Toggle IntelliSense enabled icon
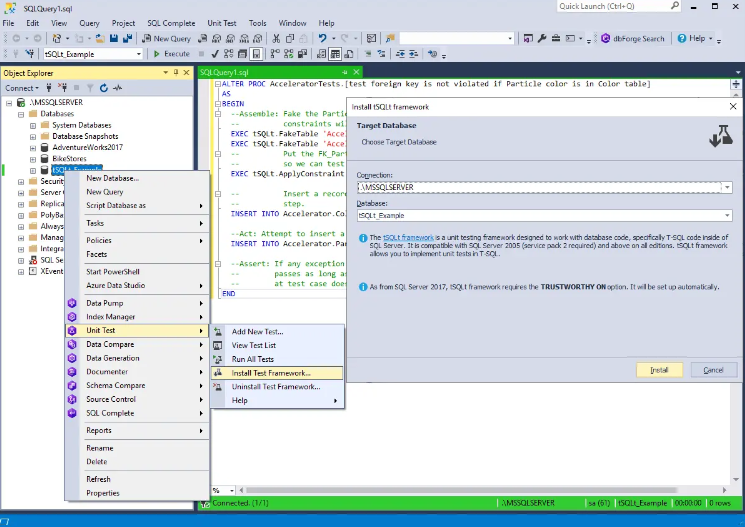Image resolution: width=745 pixels, height=527 pixels. pyautogui.click(x=256, y=54)
